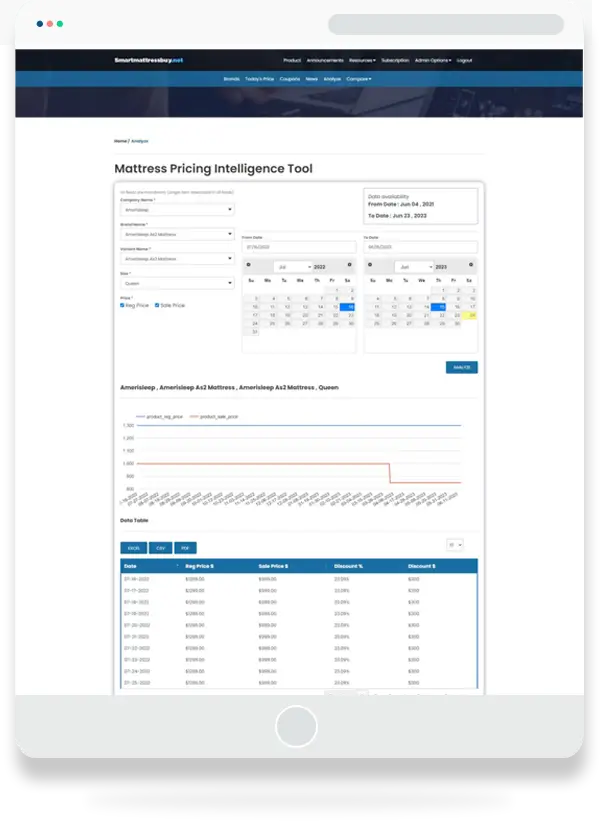This screenshot has height=821, width=600.
Task: Click the Analyze breadcrumb link
Action: 139,141
